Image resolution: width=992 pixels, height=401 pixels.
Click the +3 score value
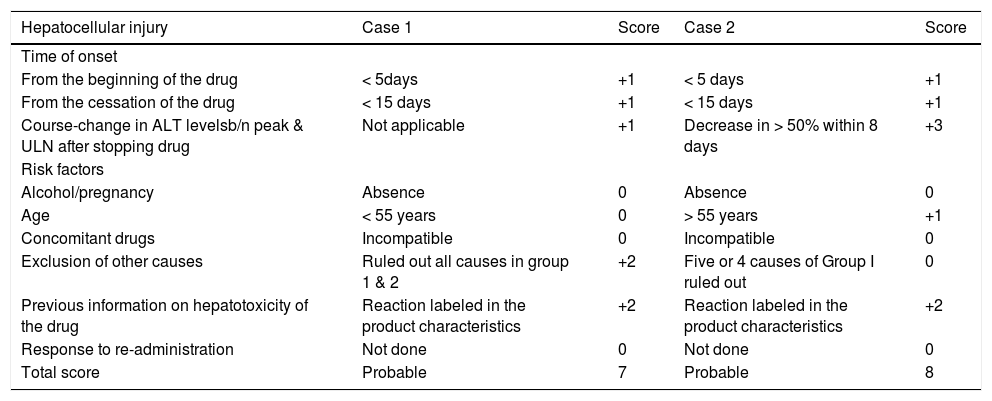pyautogui.click(x=936, y=125)
